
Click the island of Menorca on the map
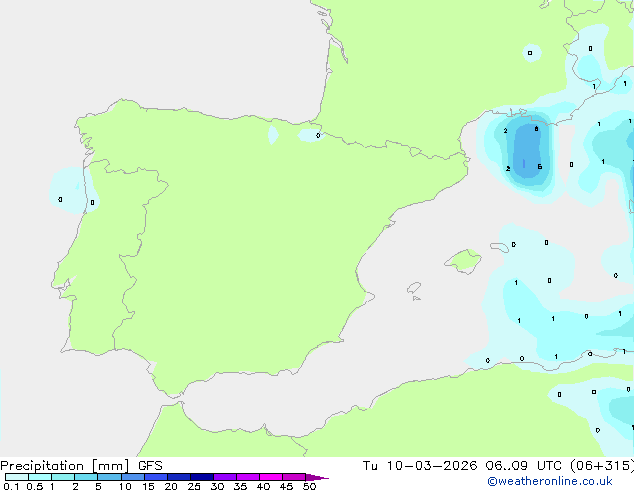(499, 247)
